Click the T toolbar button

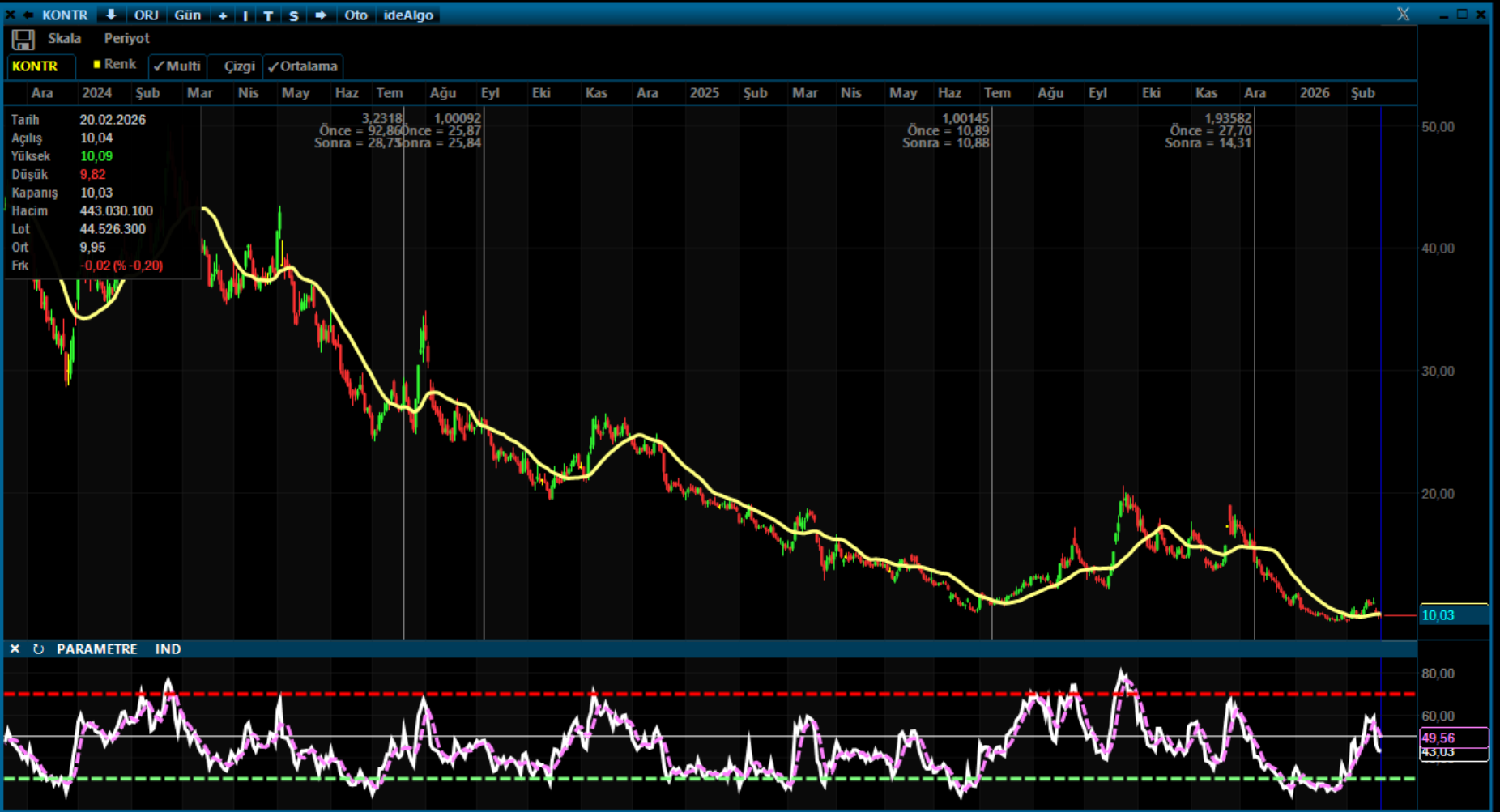click(268, 15)
